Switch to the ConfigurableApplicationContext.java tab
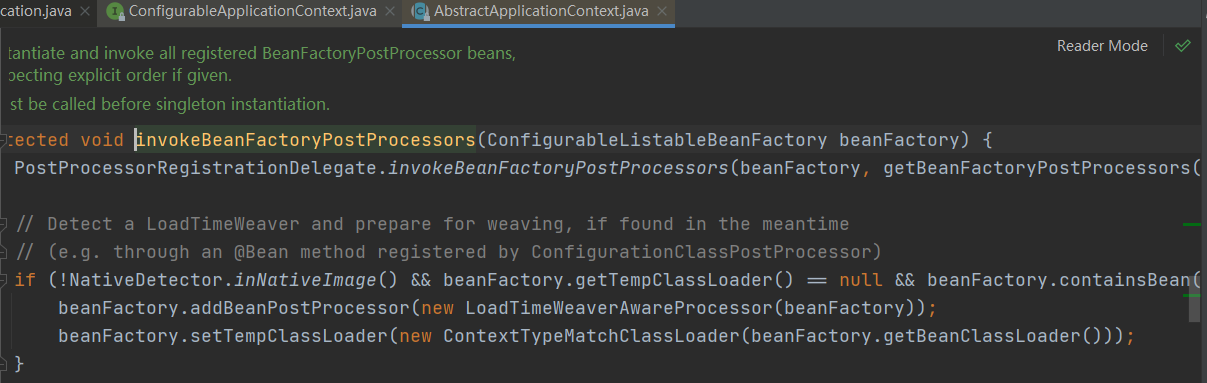The image size is (1207, 383). 253,13
